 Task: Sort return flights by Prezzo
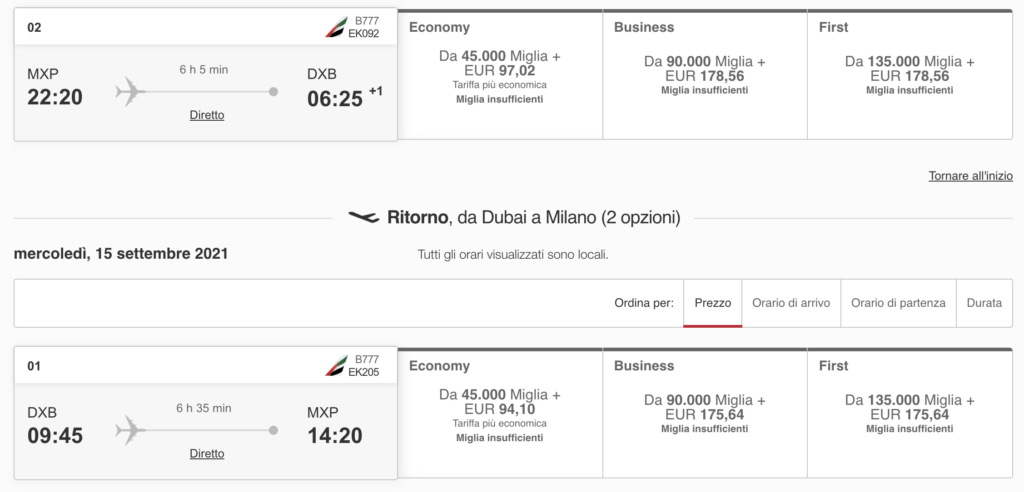point(712,303)
